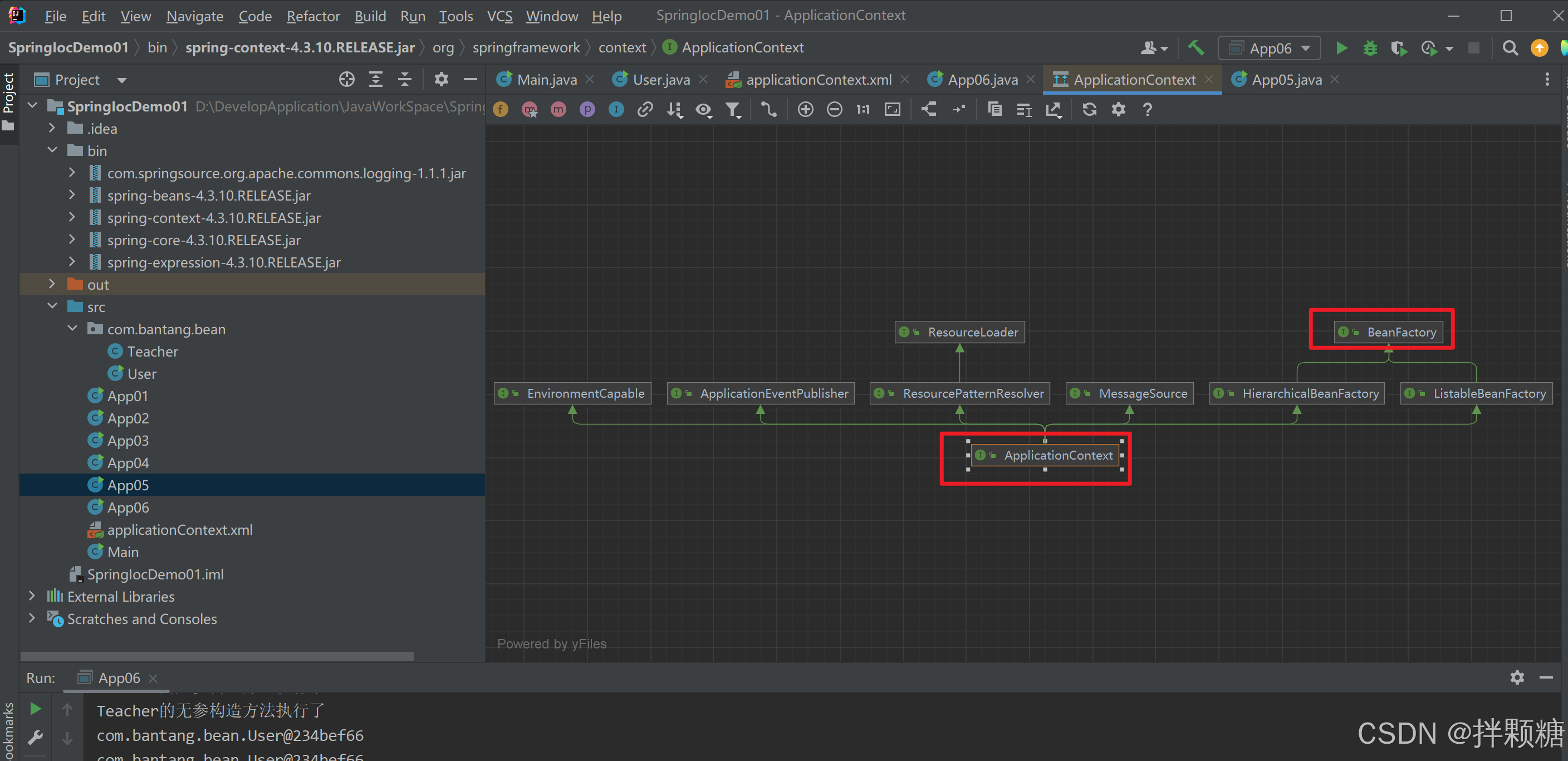Click zoom in diagram icon
This screenshot has height=761, width=1568.
tap(805, 110)
